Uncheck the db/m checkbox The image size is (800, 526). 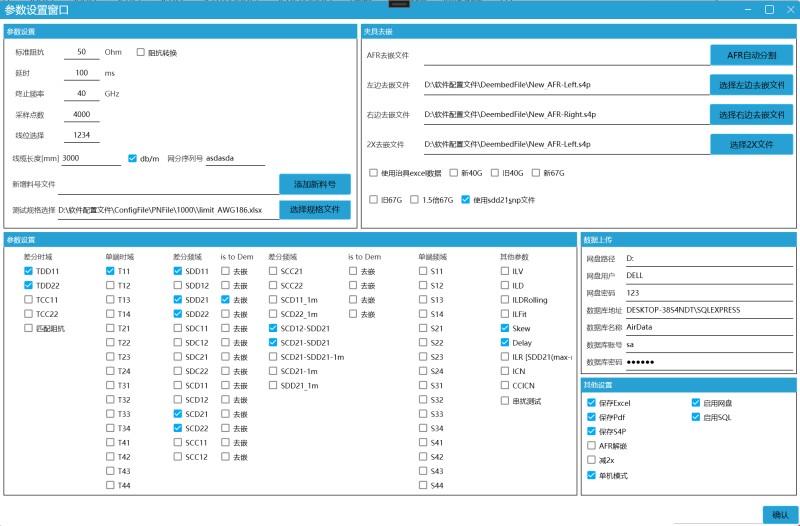132,158
